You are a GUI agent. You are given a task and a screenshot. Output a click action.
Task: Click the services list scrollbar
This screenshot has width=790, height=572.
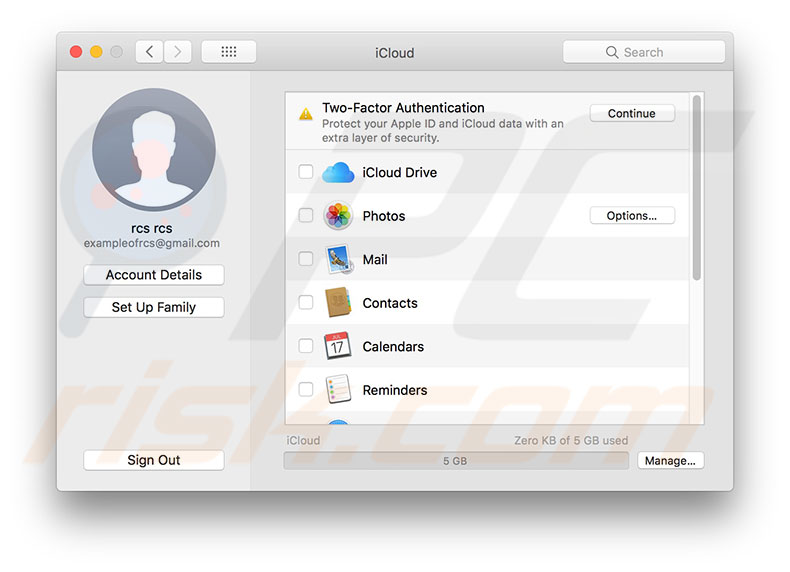tap(697, 187)
